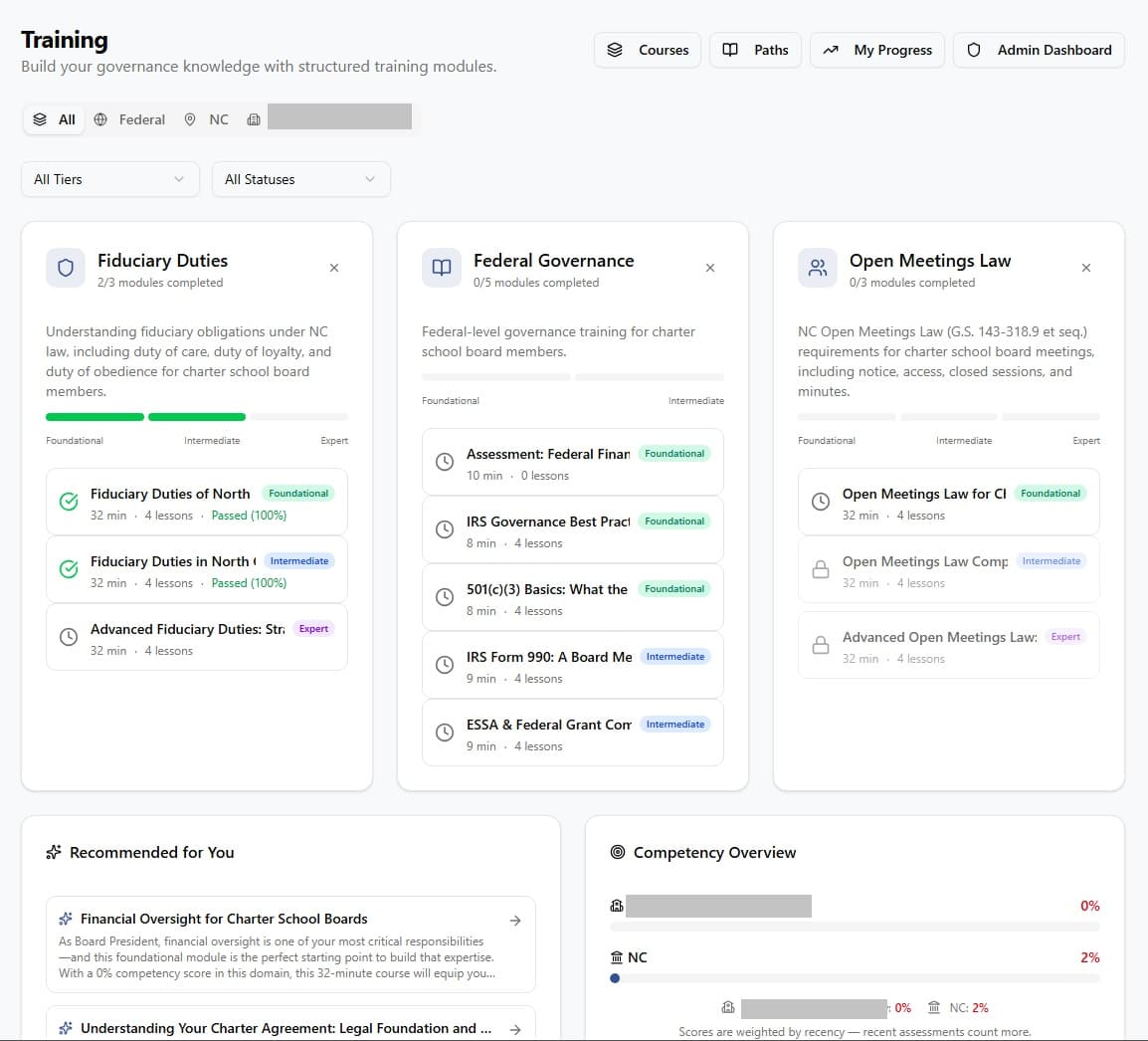
Task: Click clock icon on ESSA & Federal Grant module
Action: coord(445,732)
